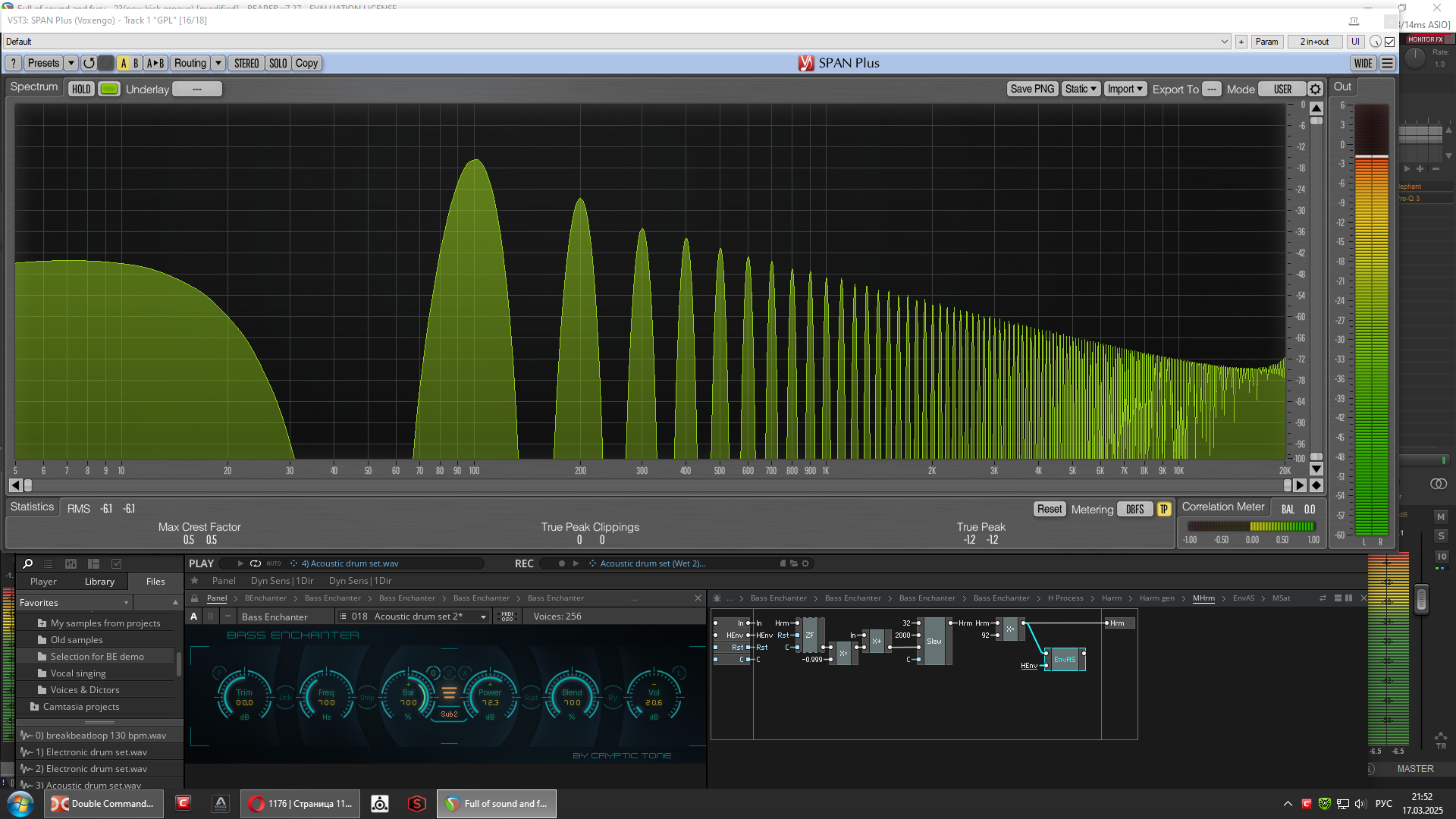Open the Presets dropdown arrow
The image size is (1456, 819).
pyautogui.click(x=71, y=63)
